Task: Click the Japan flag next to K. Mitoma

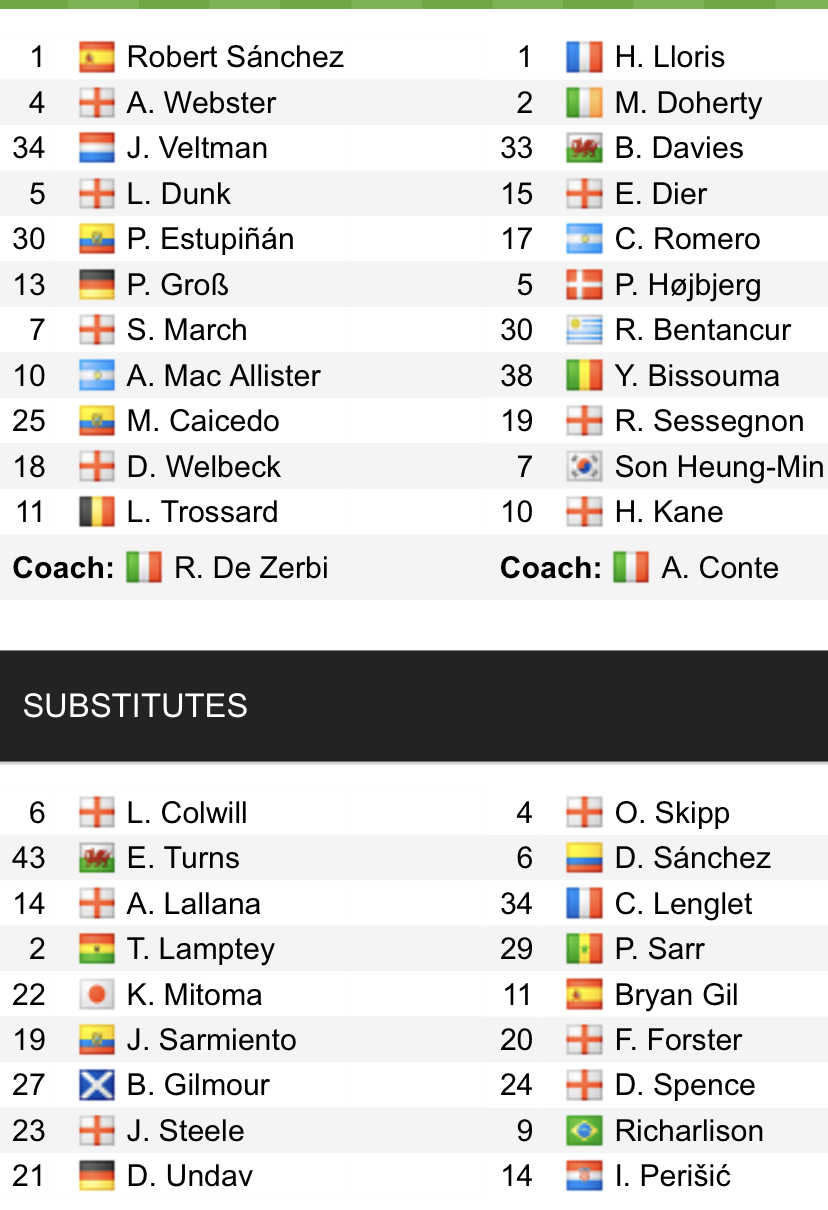Action: pyautogui.click(x=97, y=995)
